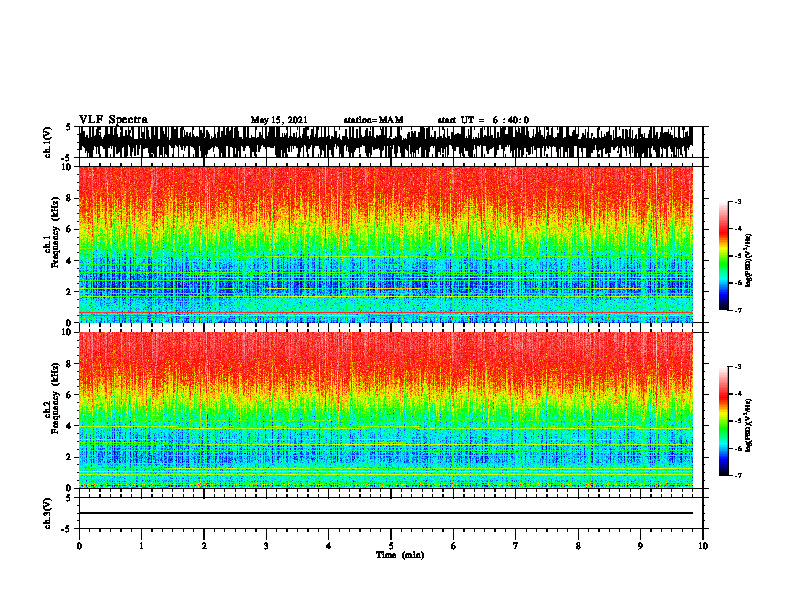
Task: Click the "station=MAM" label
Action: (374, 120)
